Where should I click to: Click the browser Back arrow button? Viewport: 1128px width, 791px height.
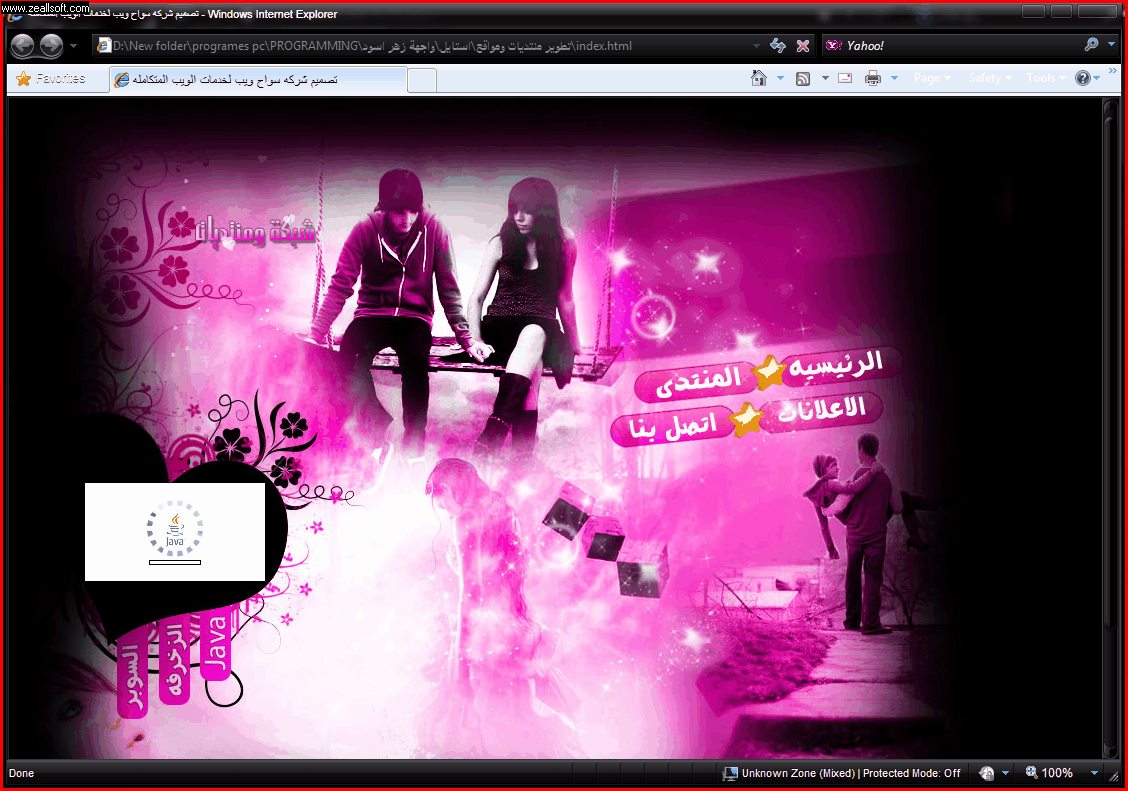pos(22,46)
